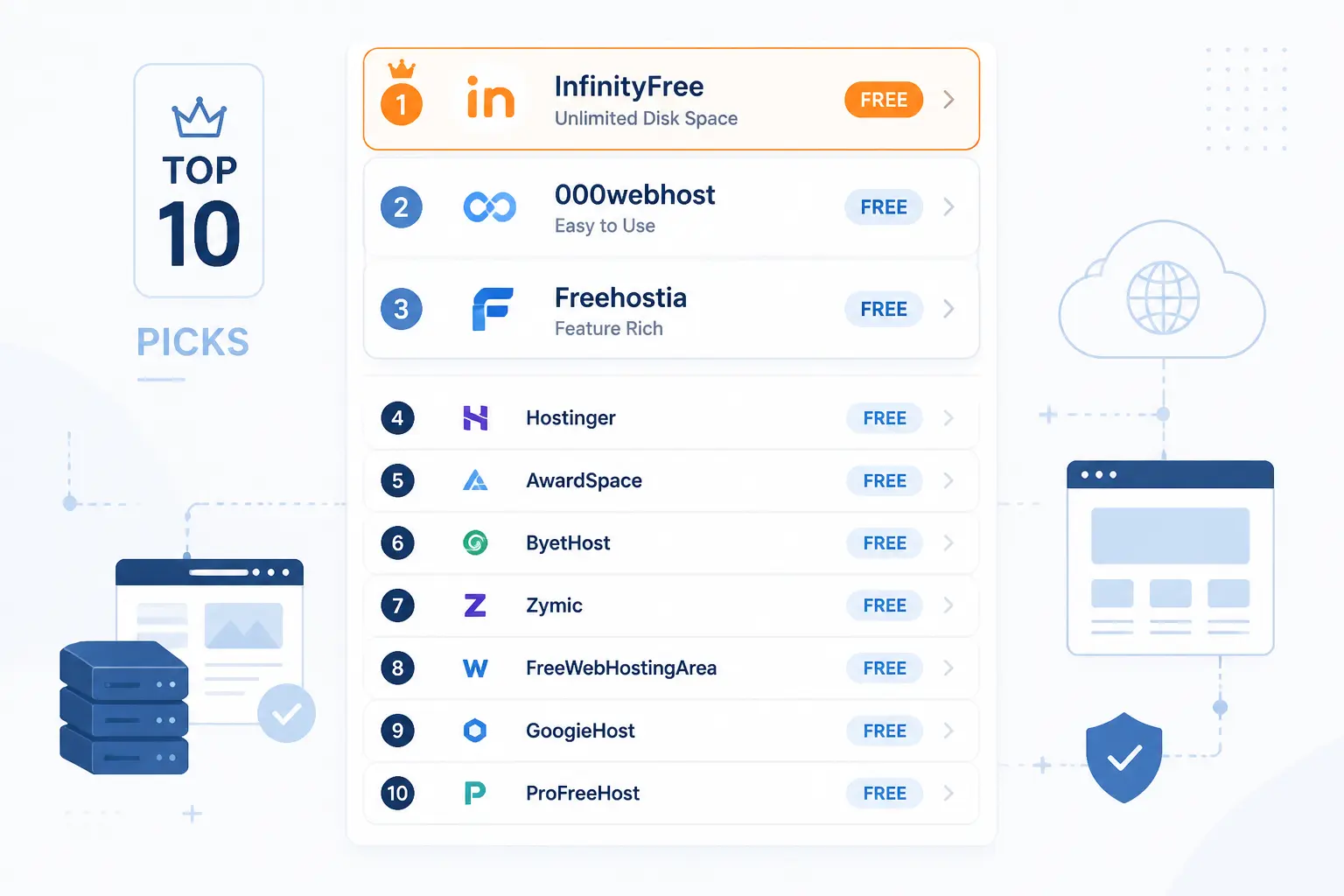Click the AwardSpace name text
This screenshot has height=896, width=1344.
click(x=584, y=480)
